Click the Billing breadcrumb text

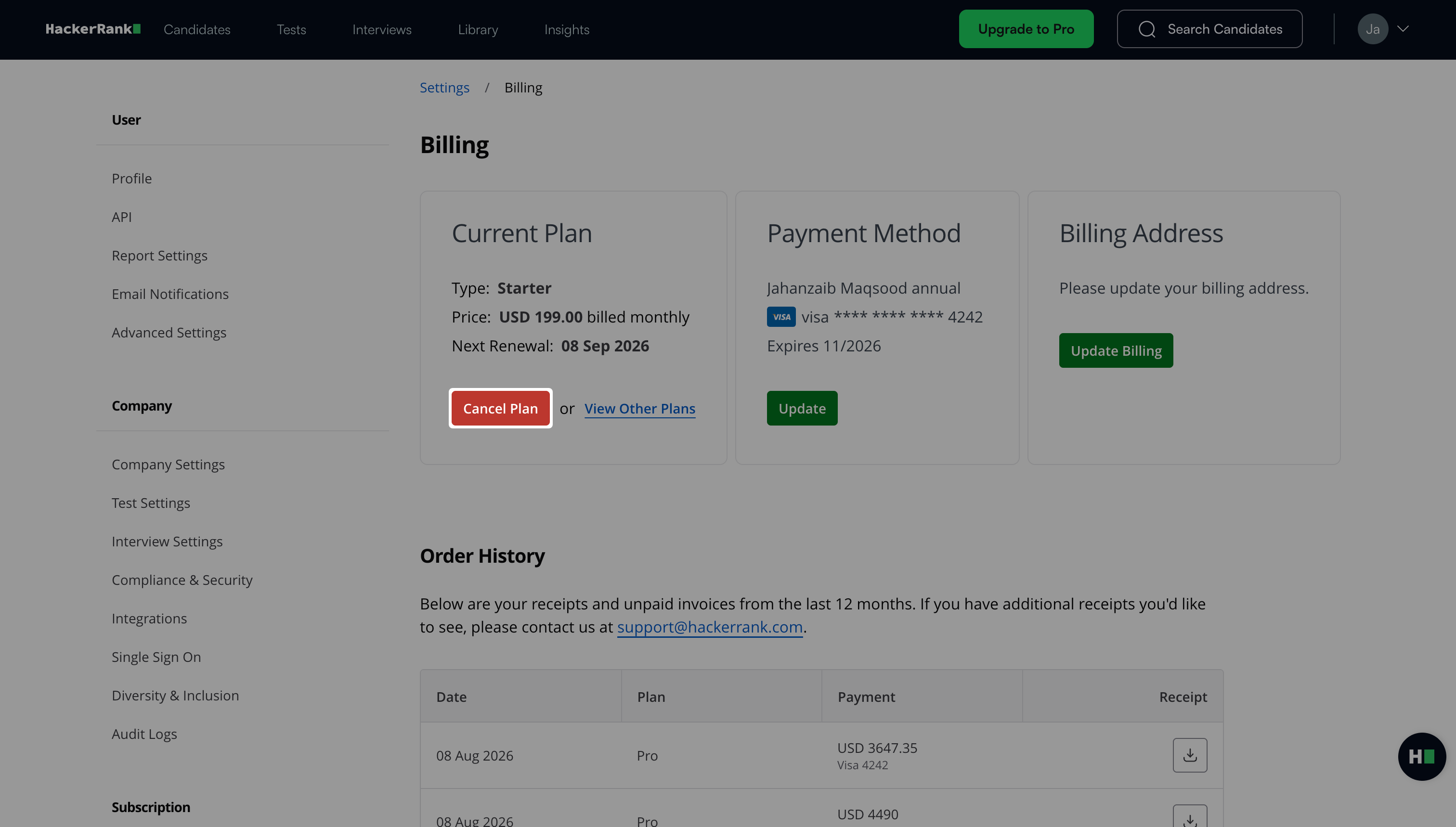(523, 88)
